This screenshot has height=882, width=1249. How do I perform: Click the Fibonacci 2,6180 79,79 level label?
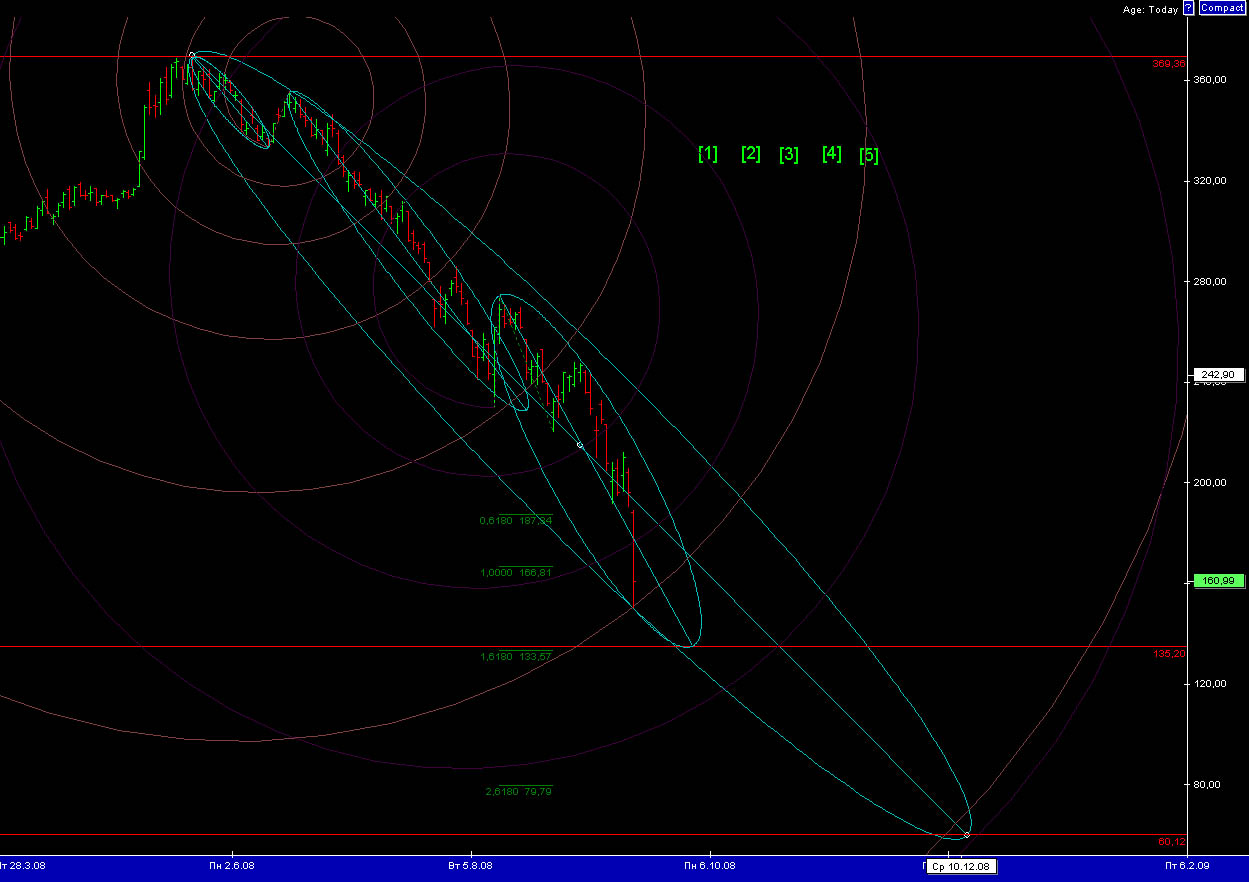point(519,791)
